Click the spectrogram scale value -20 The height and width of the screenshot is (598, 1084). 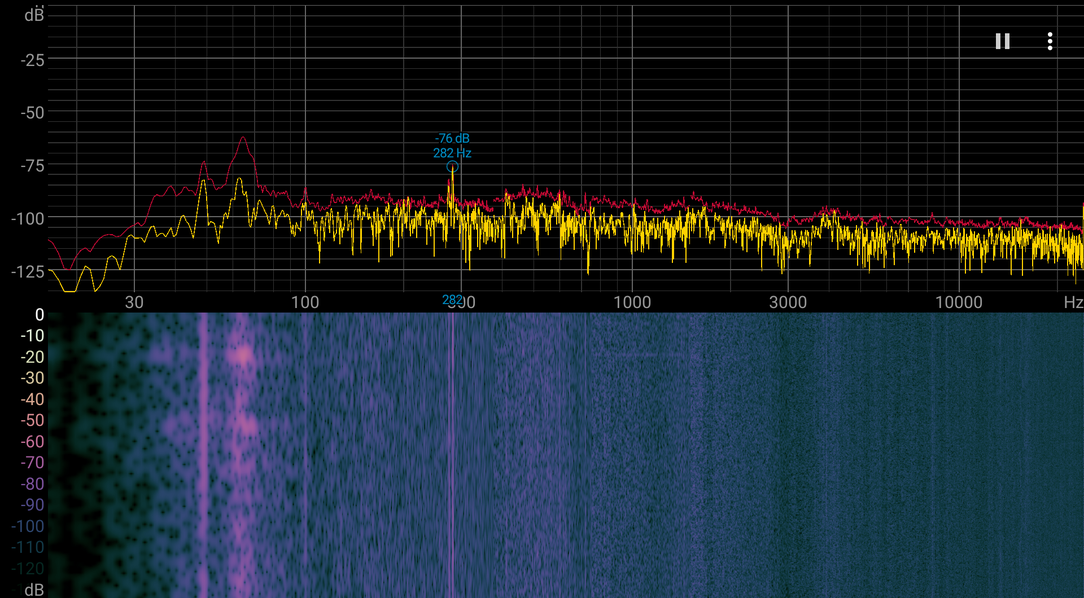32,357
